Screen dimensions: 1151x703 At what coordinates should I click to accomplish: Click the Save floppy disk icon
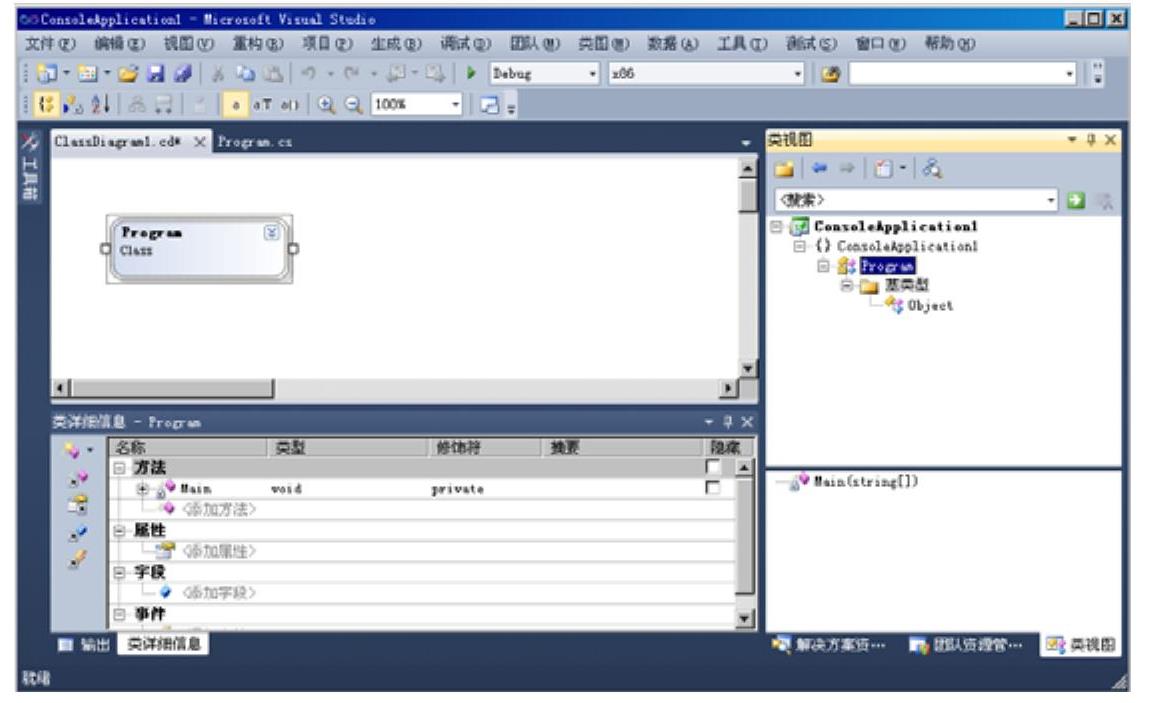(156, 73)
